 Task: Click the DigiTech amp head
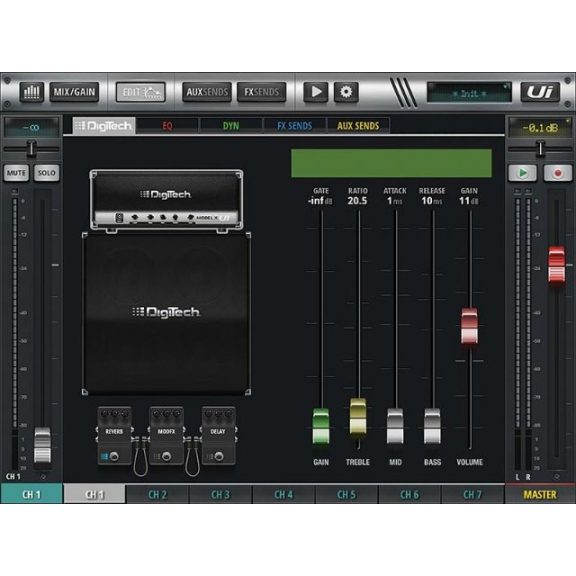coord(166,200)
